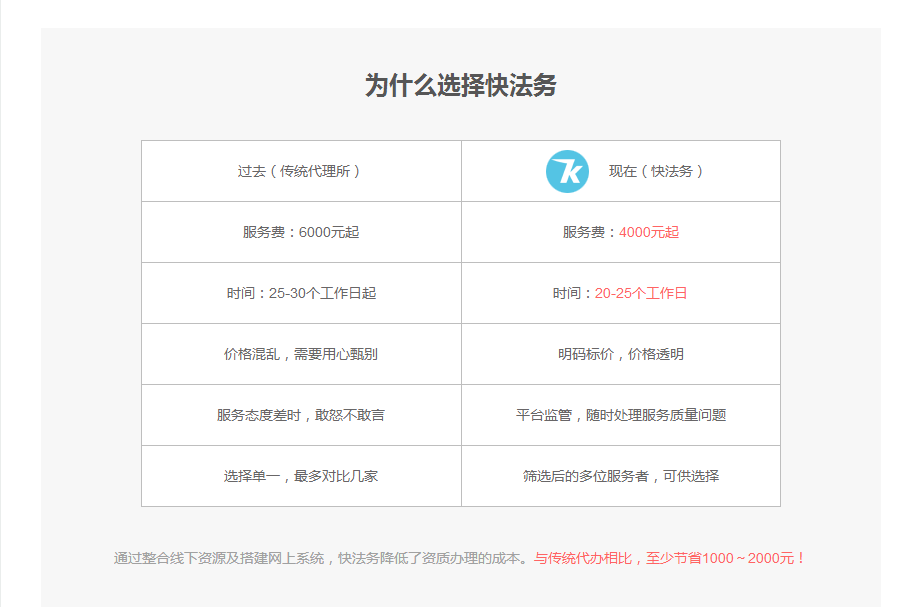Click the 现在（快法务） column header text

pos(656,171)
